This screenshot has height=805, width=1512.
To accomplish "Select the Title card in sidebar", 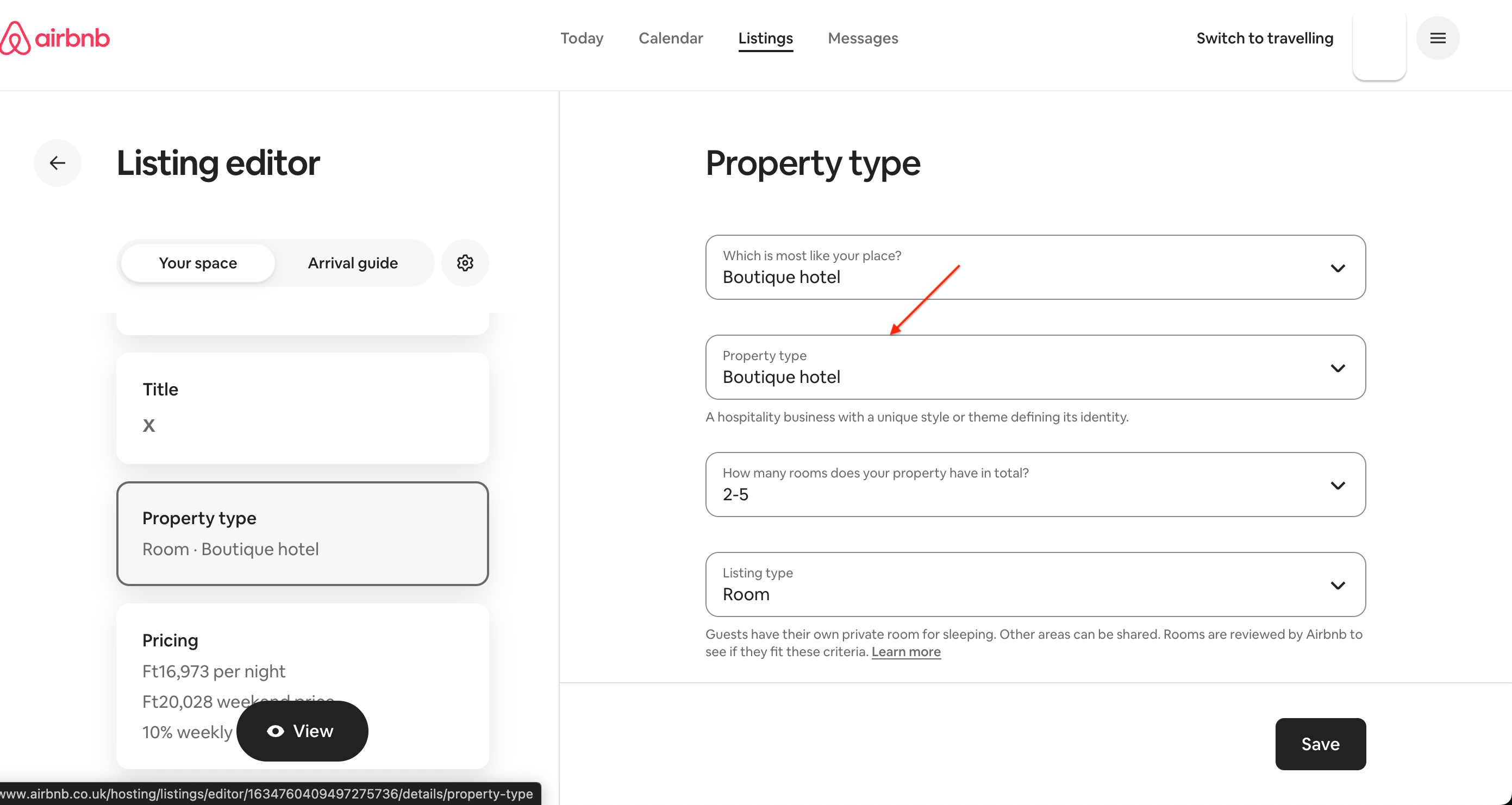I will tap(302, 408).
